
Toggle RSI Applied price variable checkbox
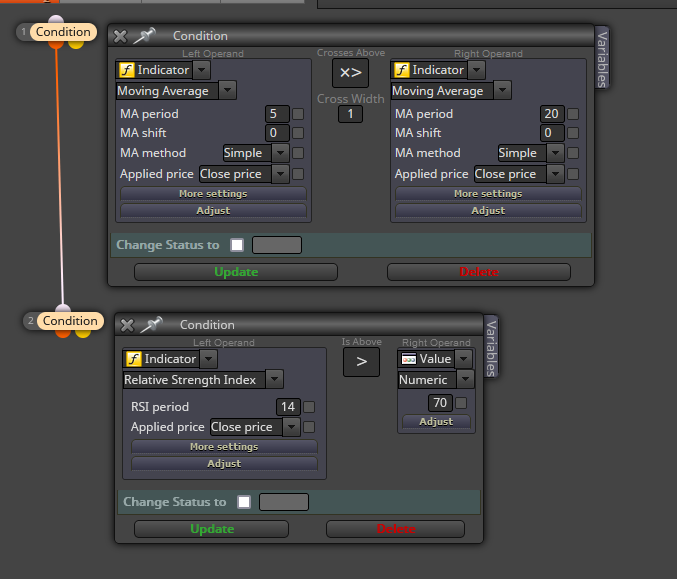[309, 427]
